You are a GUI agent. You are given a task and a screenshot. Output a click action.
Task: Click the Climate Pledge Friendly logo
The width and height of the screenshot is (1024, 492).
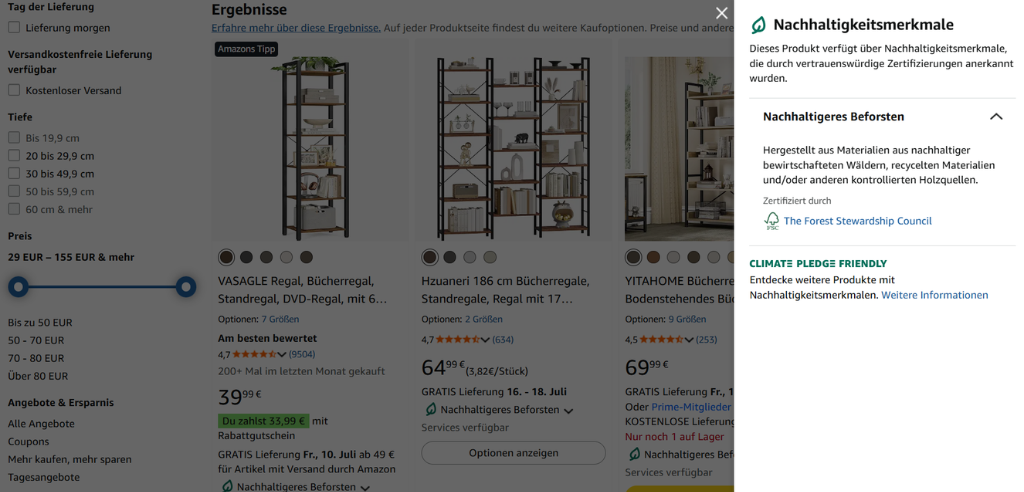click(818, 263)
